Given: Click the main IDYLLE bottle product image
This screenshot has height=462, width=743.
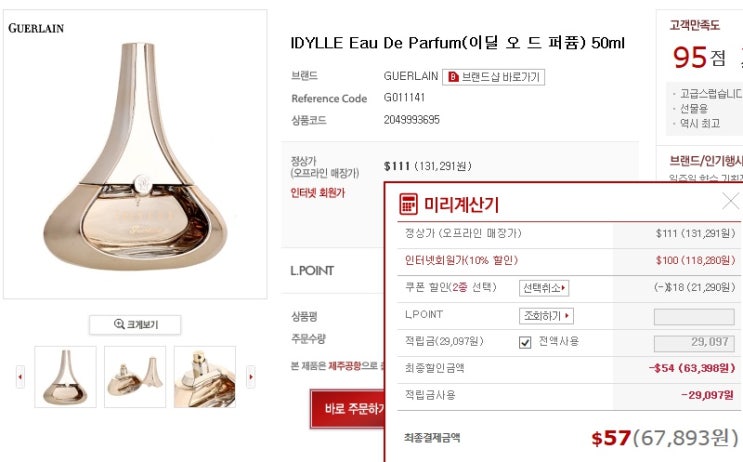Looking at the screenshot, I should point(136,154).
